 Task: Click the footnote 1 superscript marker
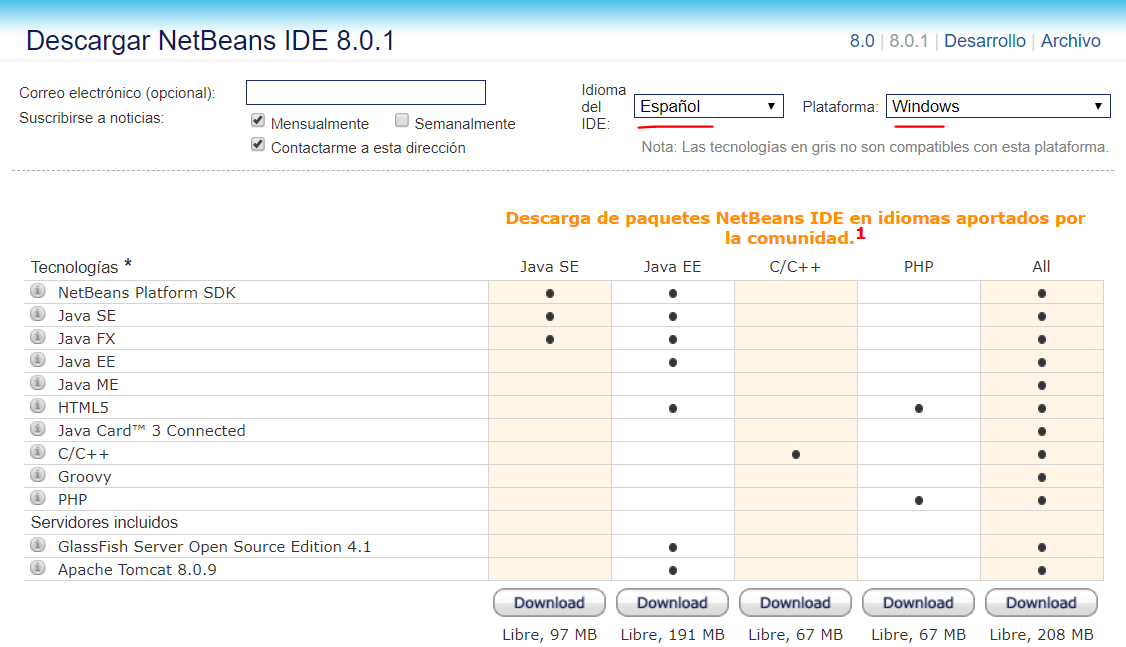pos(860,234)
